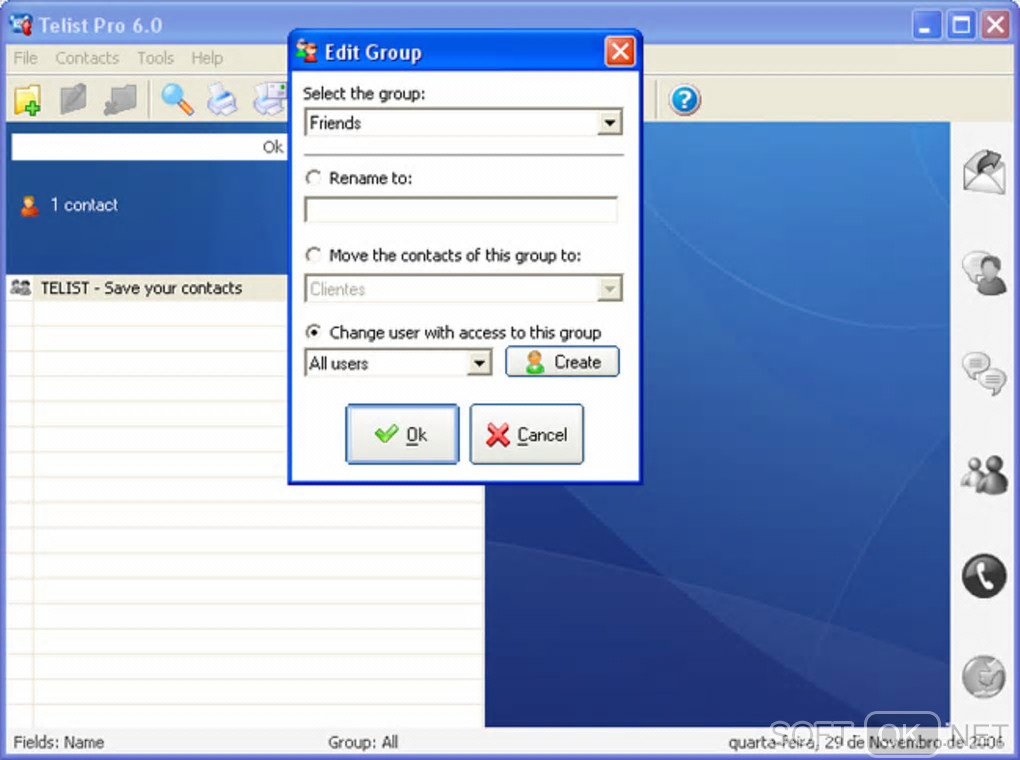Image resolution: width=1020 pixels, height=760 pixels.
Task: Open the File menu
Action: [x=25, y=58]
